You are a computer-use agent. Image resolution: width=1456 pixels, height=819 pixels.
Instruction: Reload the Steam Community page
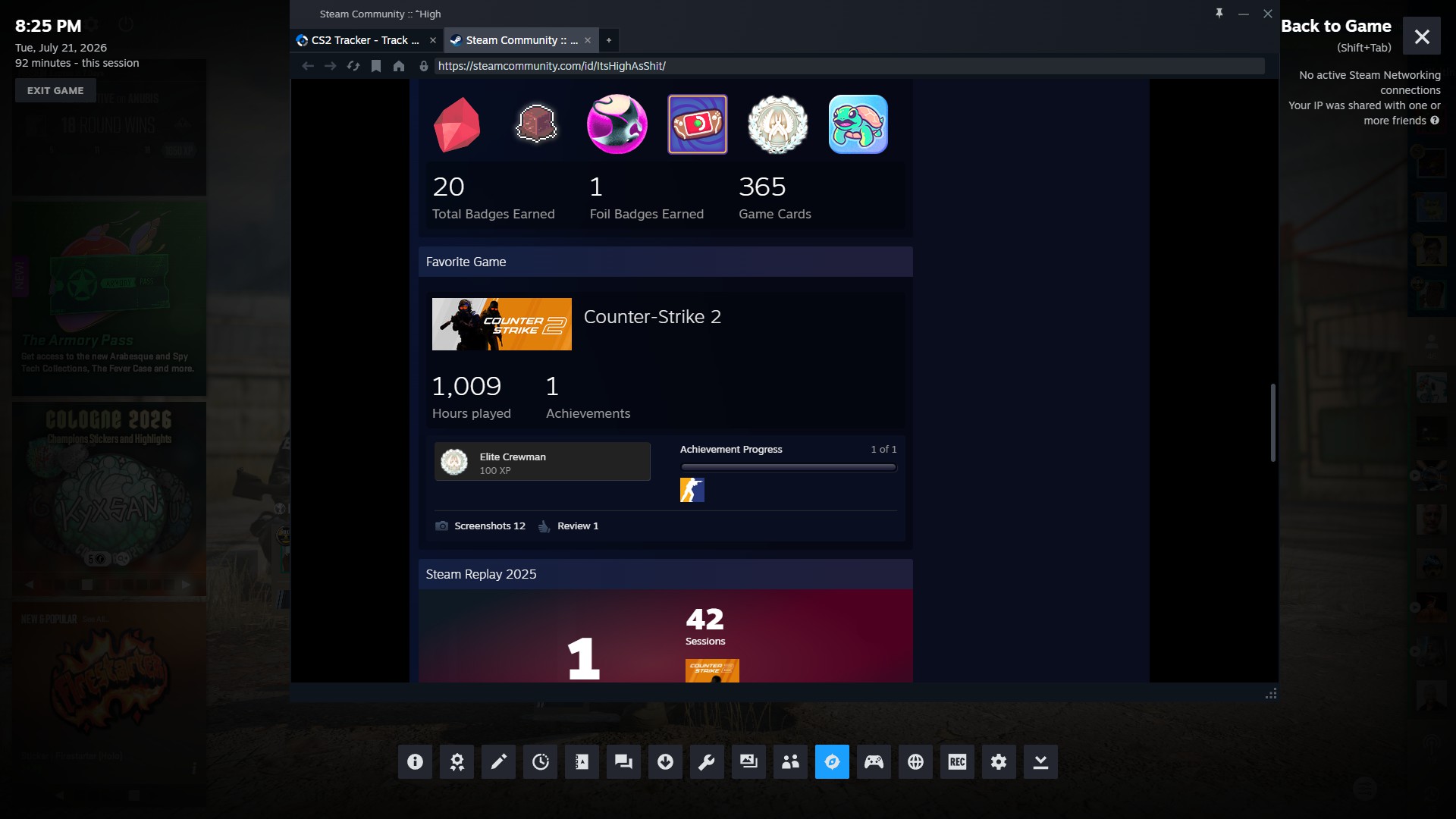coord(353,66)
